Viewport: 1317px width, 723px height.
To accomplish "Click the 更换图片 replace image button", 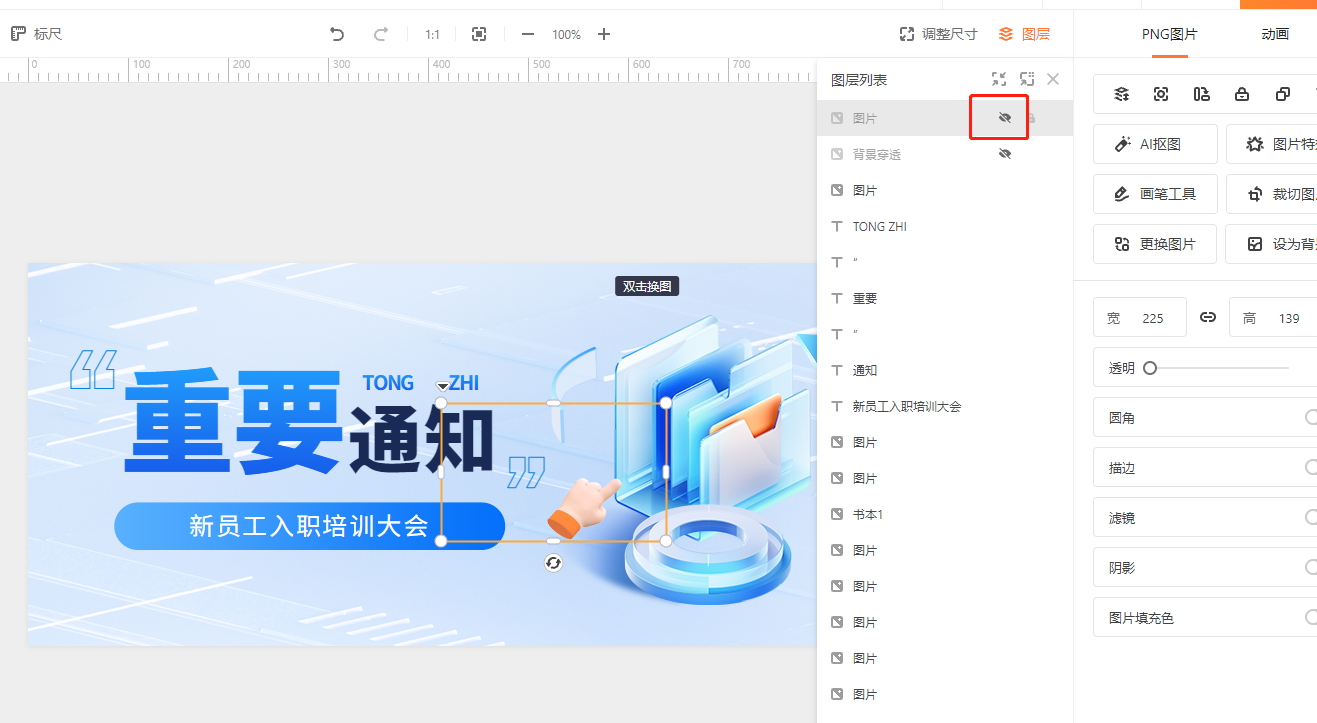I will tap(1155, 244).
